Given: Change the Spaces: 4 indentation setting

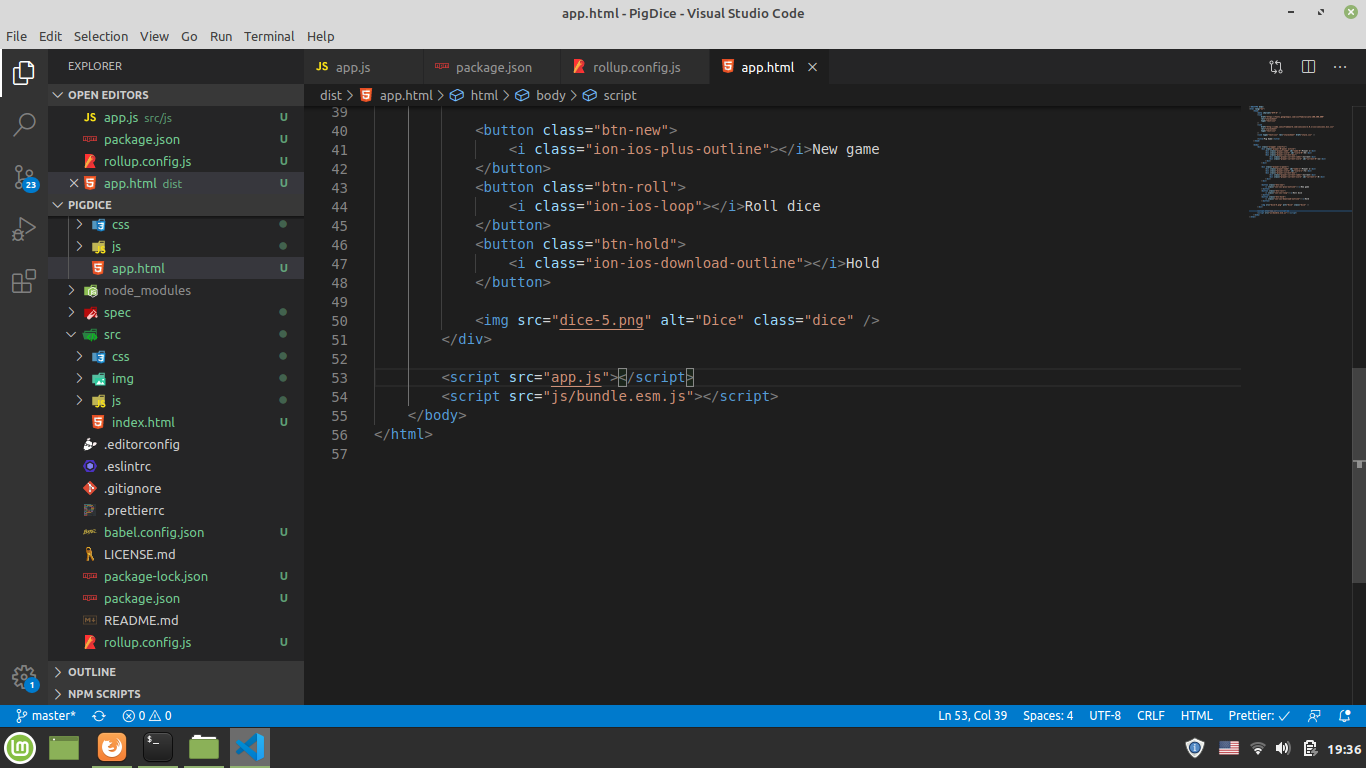Looking at the screenshot, I should point(1048,716).
